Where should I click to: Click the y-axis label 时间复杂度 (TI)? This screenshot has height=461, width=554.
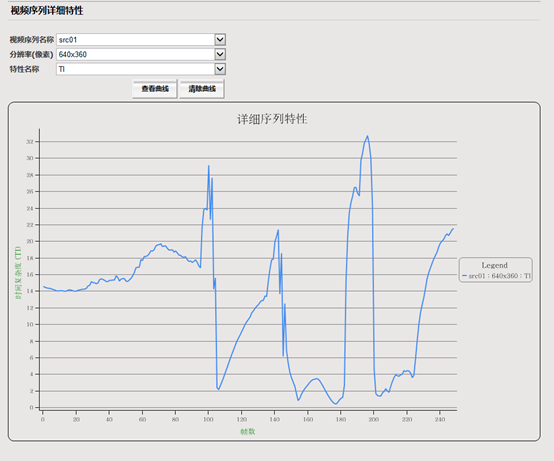point(18,273)
